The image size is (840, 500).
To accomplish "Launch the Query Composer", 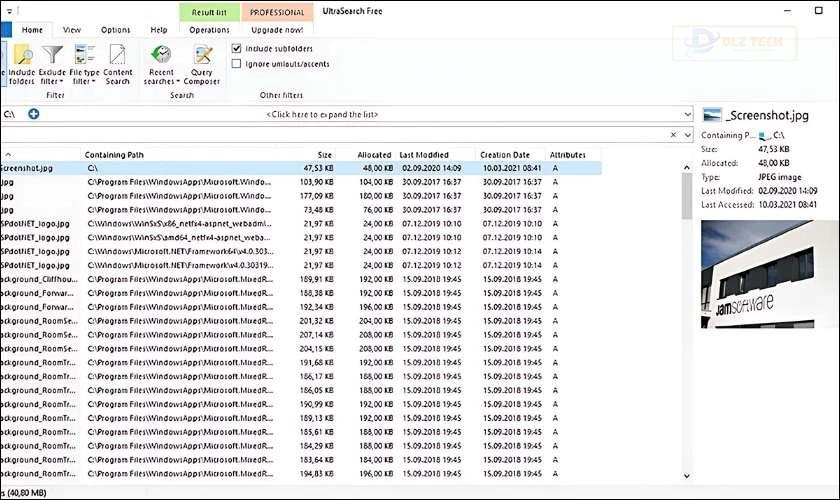I will pos(203,65).
